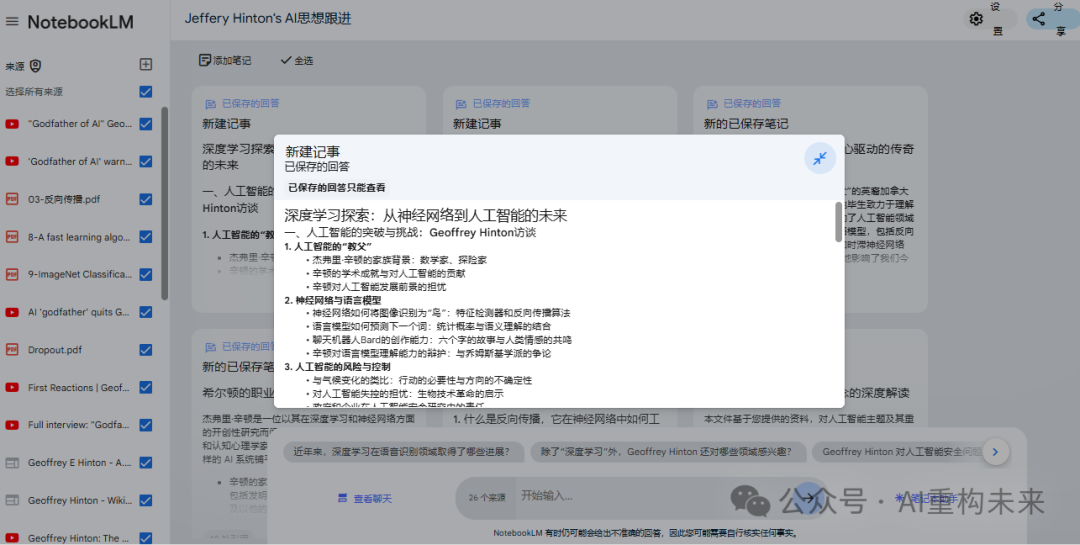Open the NotebookLM hamburger menu

pyautogui.click(x=12, y=21)
